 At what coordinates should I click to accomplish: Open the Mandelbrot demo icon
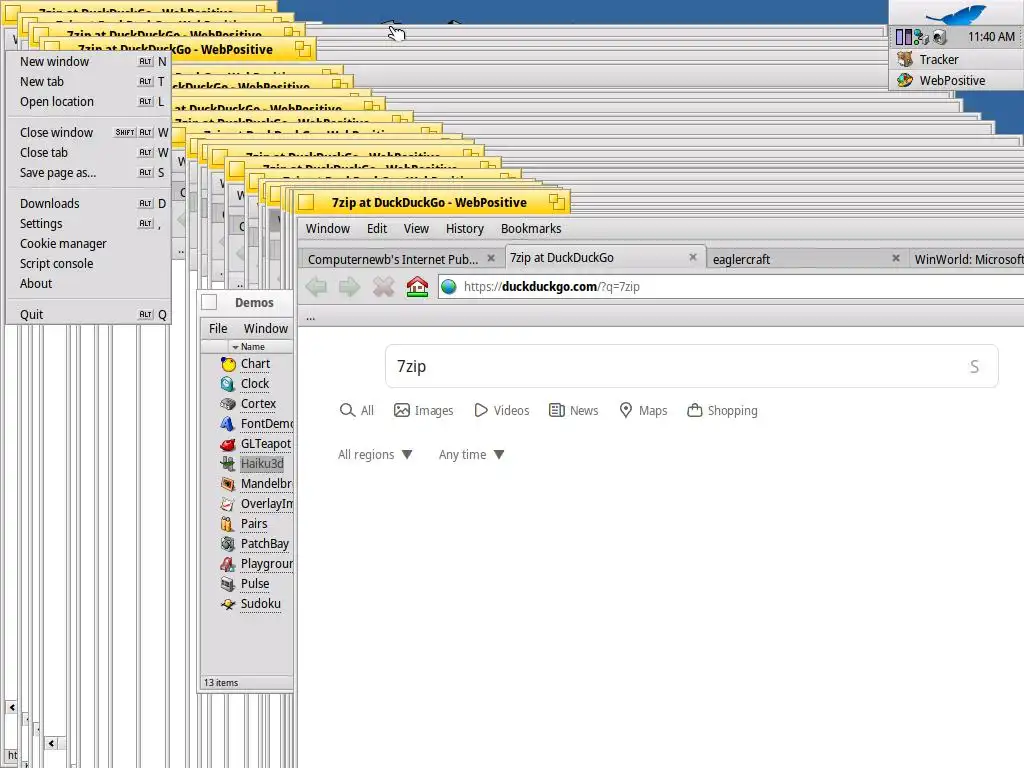[228, 484]
